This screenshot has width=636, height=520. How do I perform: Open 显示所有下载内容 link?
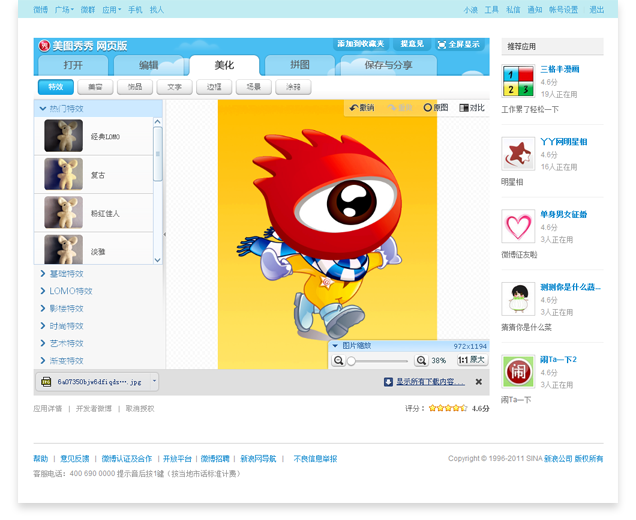point(430,382)
